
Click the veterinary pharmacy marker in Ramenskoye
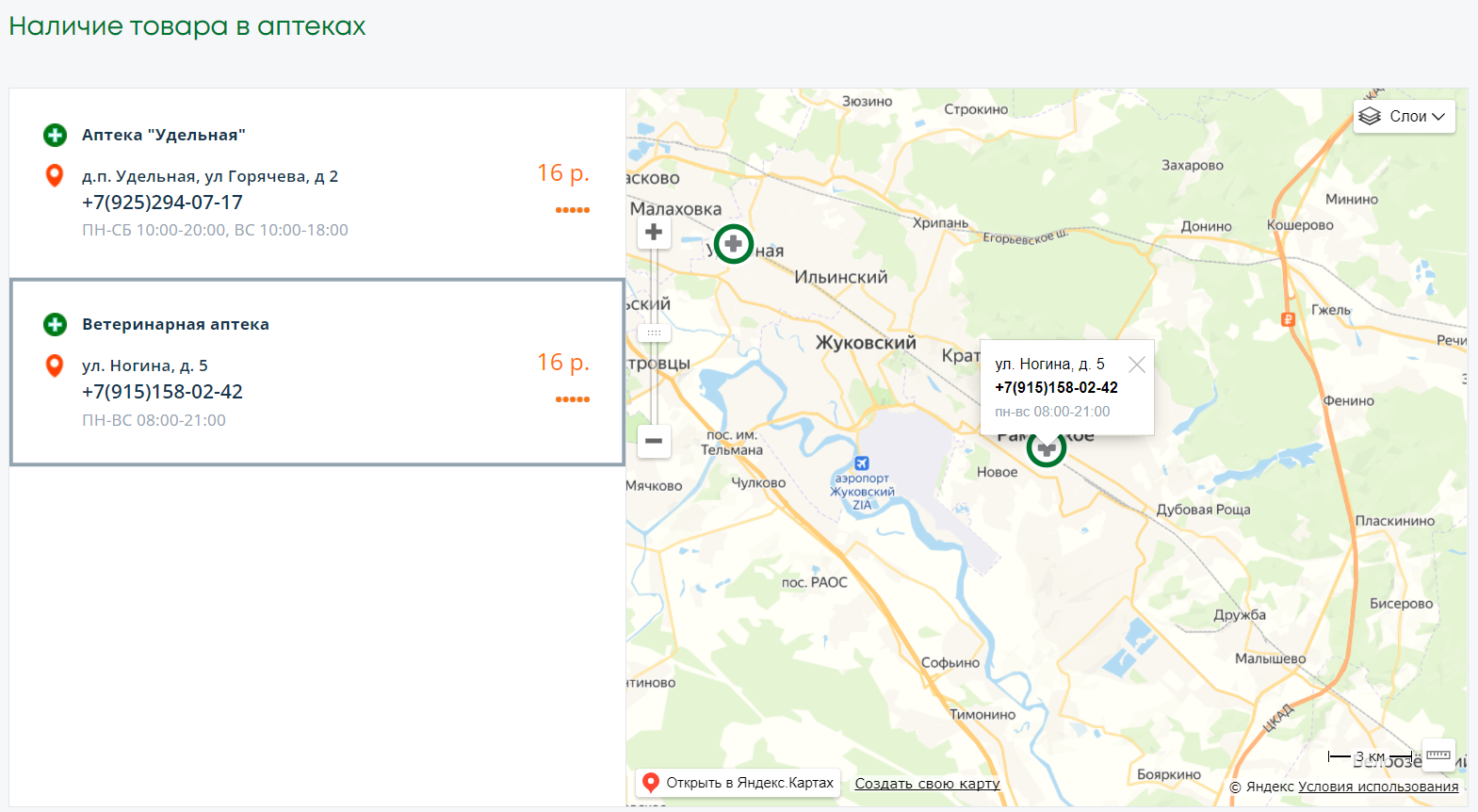(x=1046, y=448)
